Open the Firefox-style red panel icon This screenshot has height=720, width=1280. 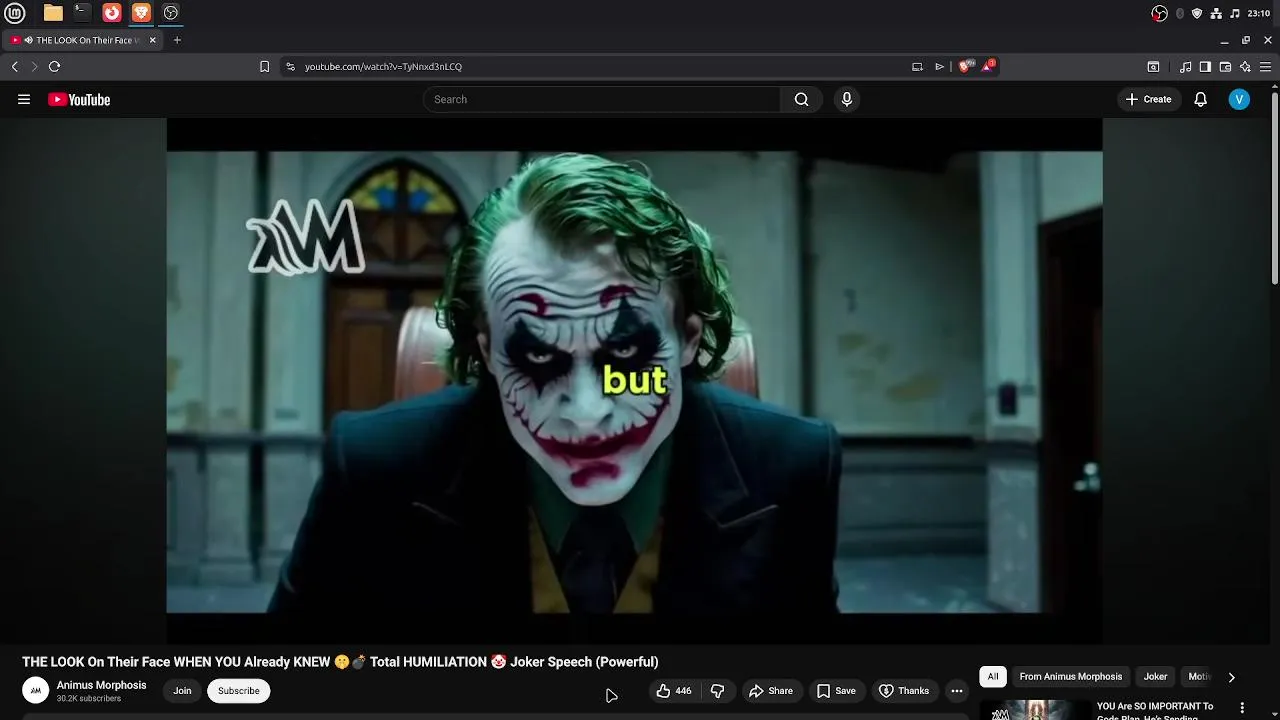pos(112,13)
